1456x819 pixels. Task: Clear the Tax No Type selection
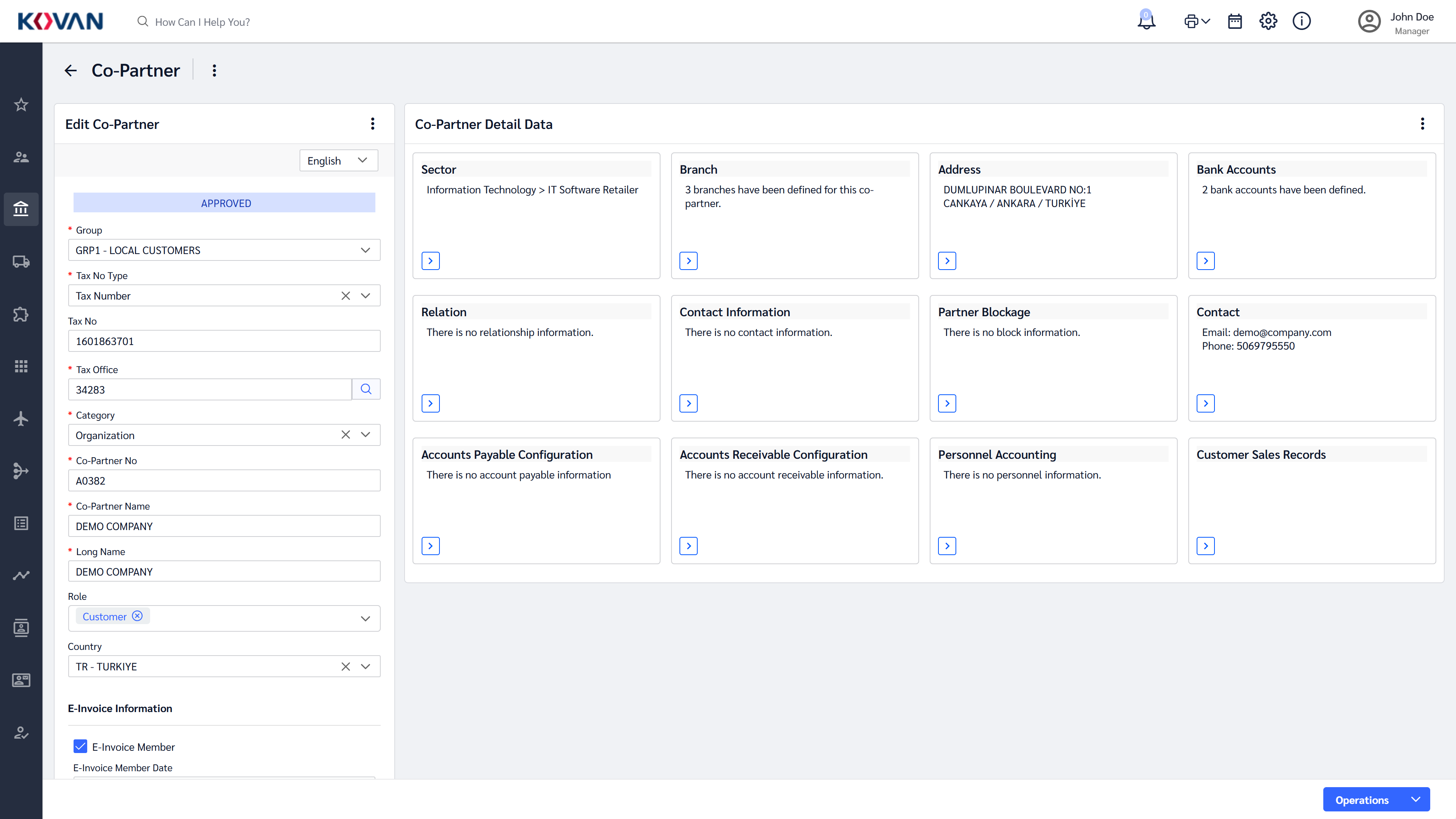pyautogui.click(x=346, y=296)
